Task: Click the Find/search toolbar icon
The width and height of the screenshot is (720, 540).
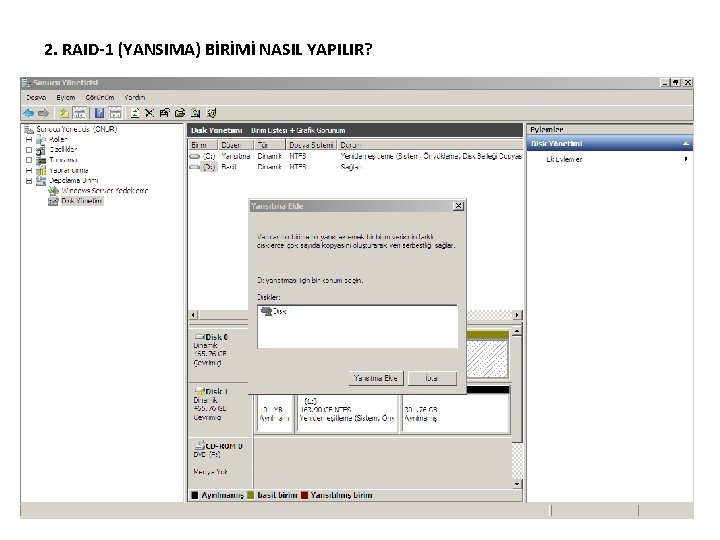Action: pos(196,113)
